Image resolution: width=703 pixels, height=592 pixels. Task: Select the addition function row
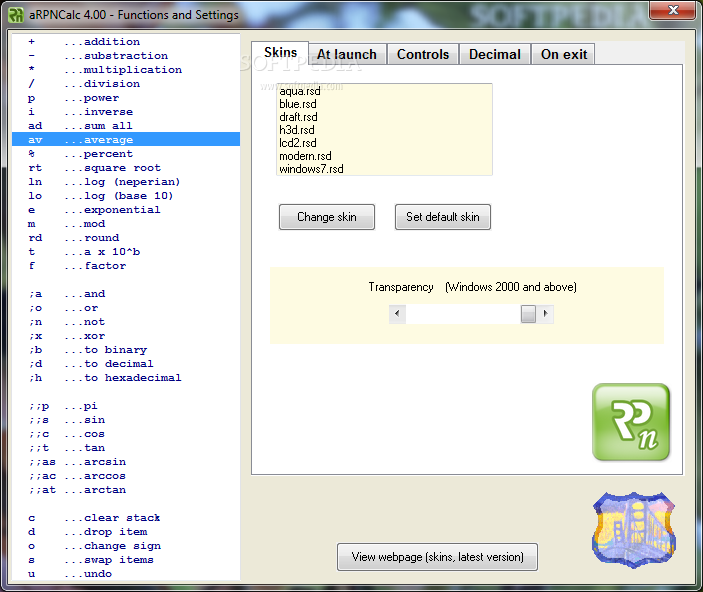pos(126,42)
